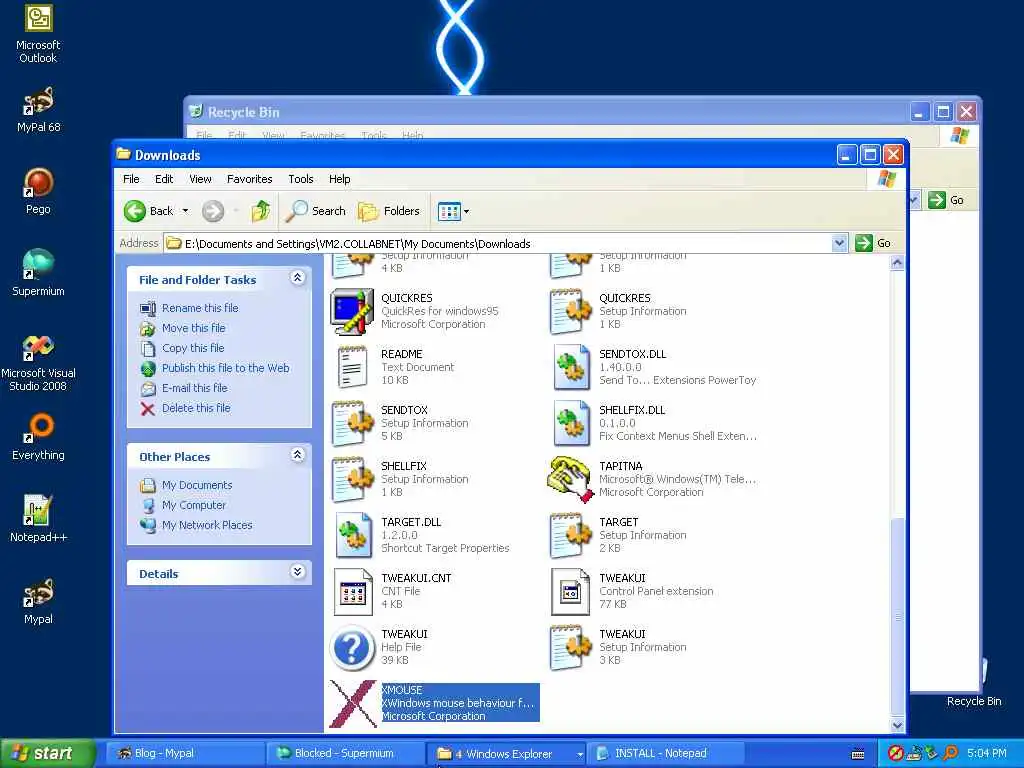
Task: Switch to Blocked - Supermium taskbar button
Action: pos(345,754)
